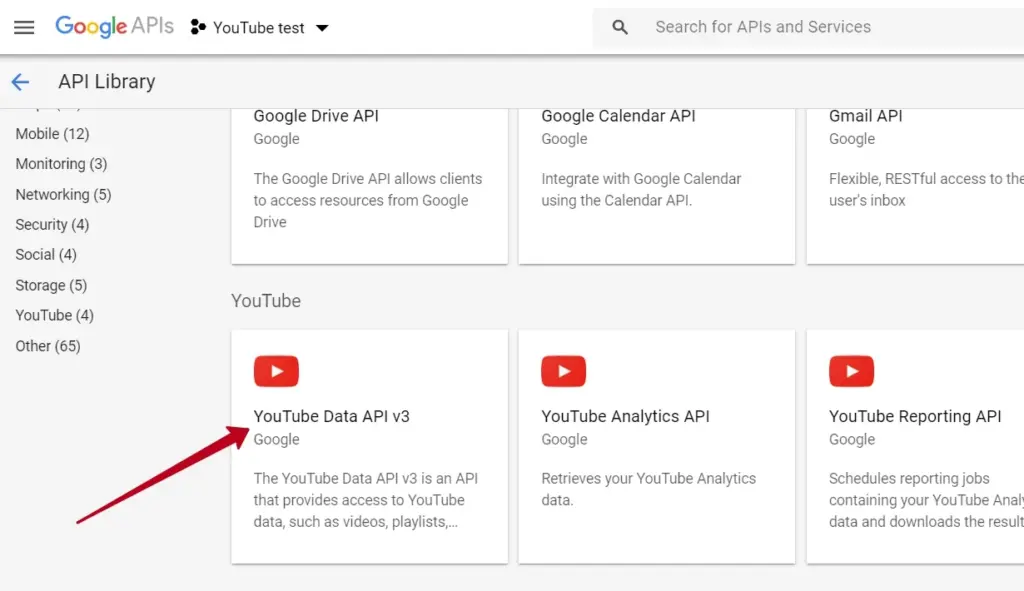
Task: Click the 'Retrieves your YouTube Analytics data' text
Action: (648, 489)
